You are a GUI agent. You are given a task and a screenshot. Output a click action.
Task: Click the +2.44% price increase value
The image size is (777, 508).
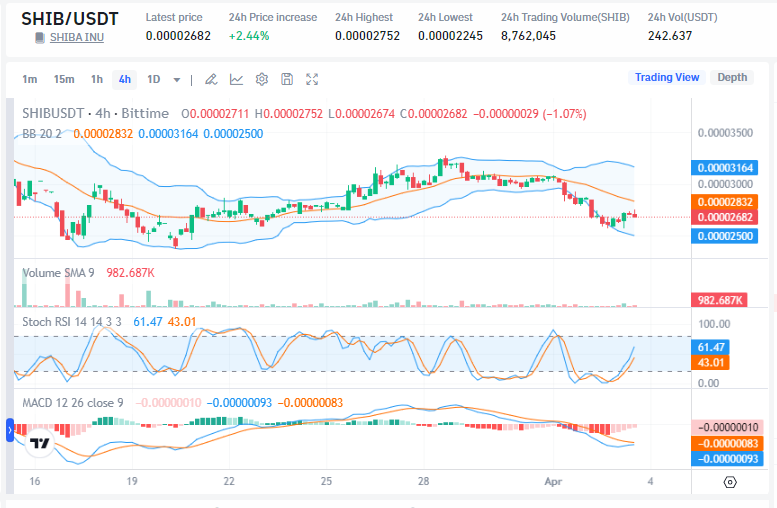249,36
